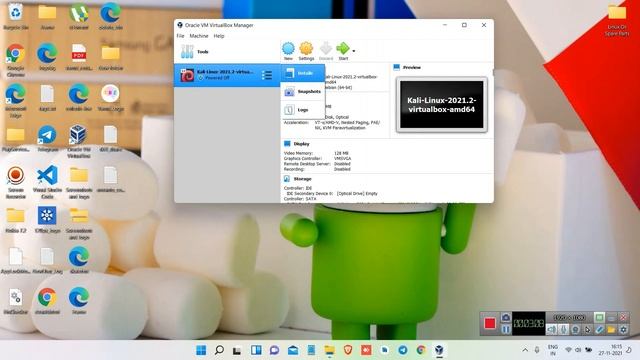This screenshot has height=360, width=640.
Task: Toggle recorder speaker audio capture
Action: (551, 329)
